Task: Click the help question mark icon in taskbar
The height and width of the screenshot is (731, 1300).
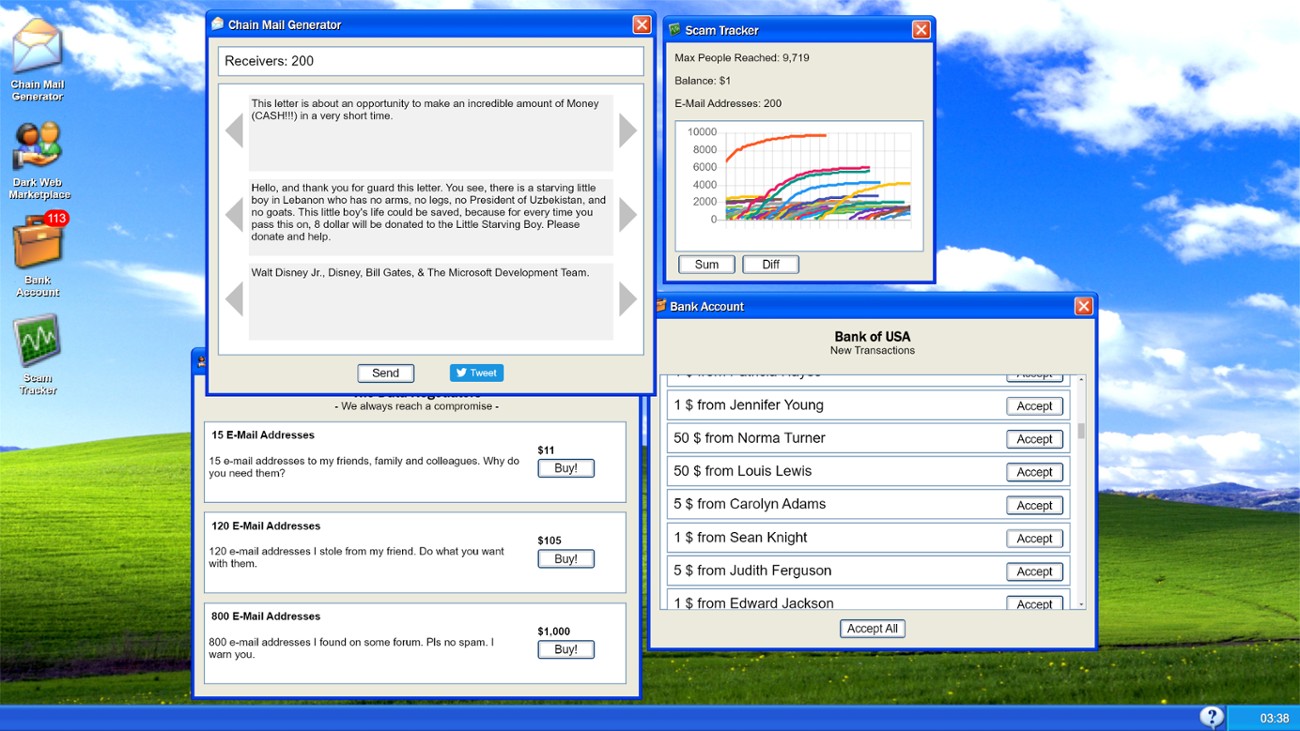Action: tap(1211, 717)
